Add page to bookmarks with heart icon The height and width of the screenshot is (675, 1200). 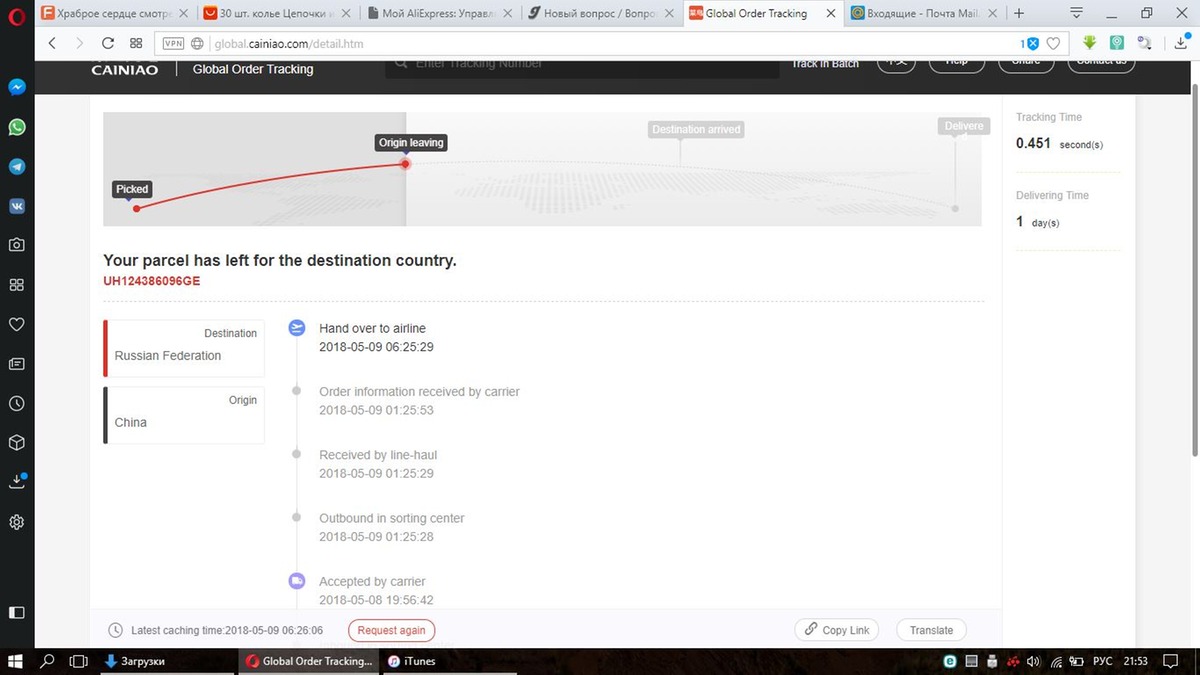[x=1053, y=44]
